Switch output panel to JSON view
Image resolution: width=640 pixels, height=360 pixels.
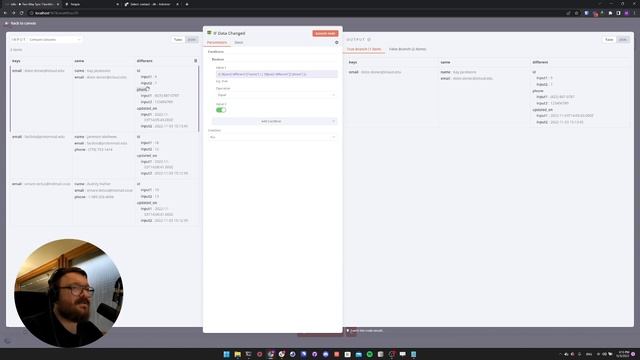click(622, 40)
